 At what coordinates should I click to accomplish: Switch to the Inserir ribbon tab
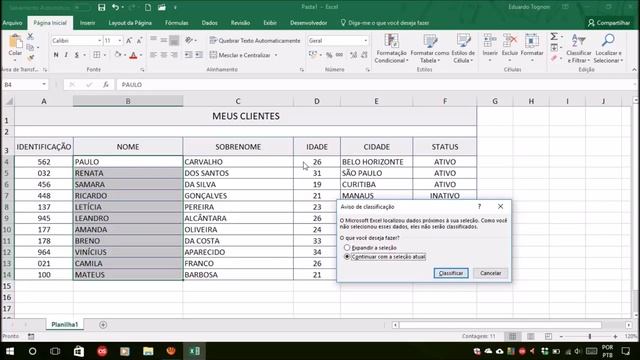click(87, 23)
